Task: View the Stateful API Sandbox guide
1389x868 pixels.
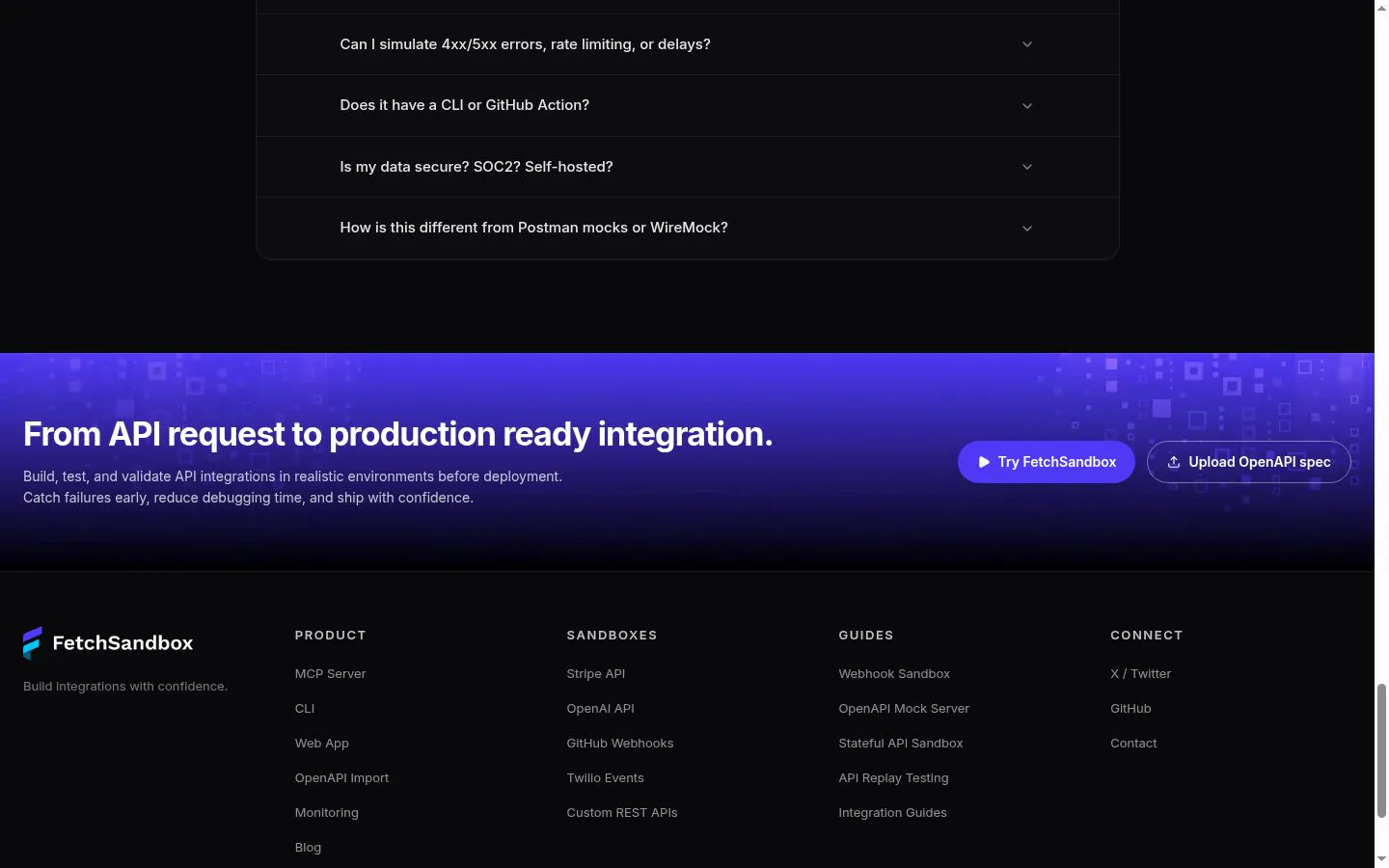Action: [901, 744]
